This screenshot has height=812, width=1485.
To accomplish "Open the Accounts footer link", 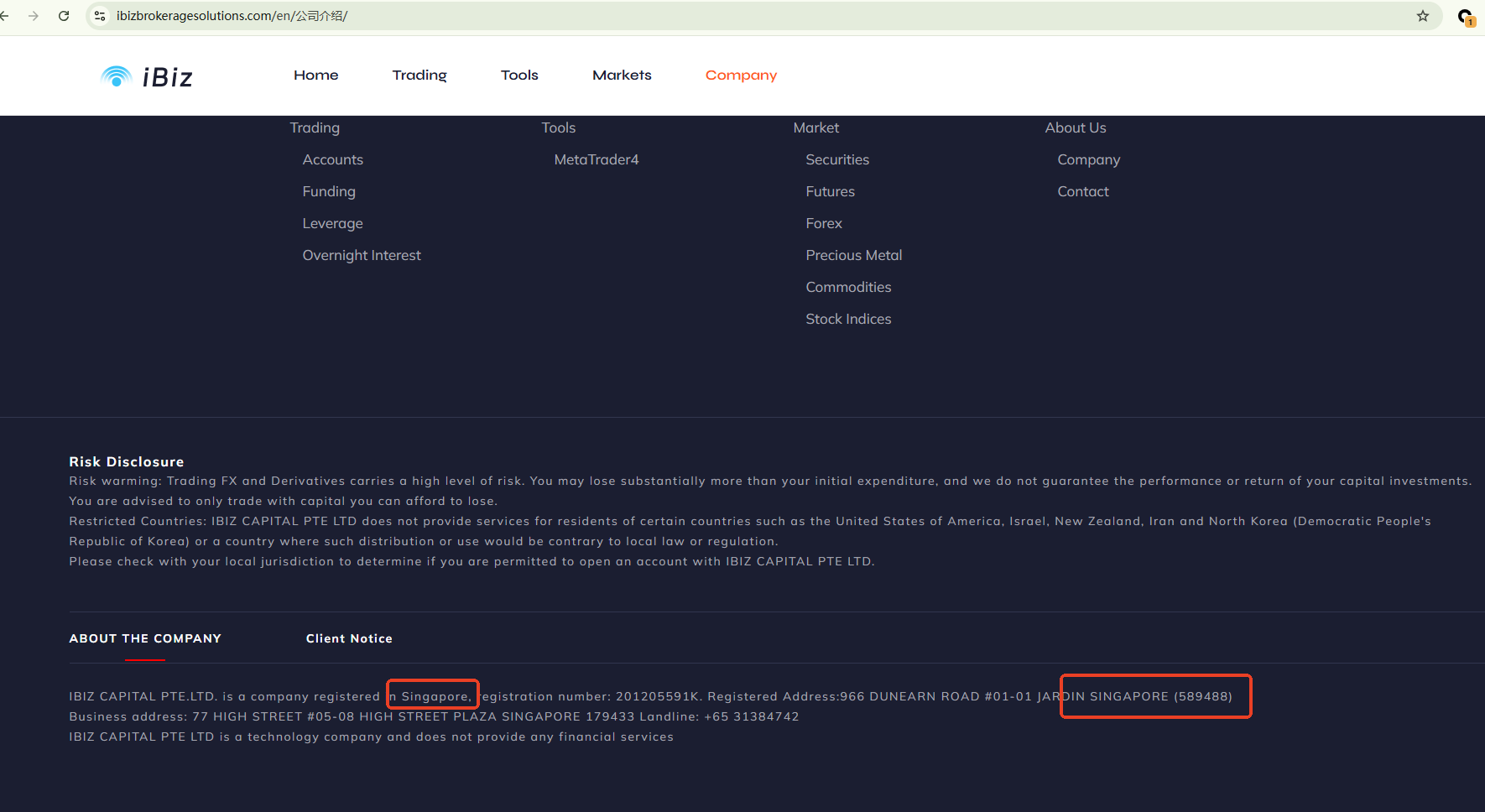I will (333, 160).
